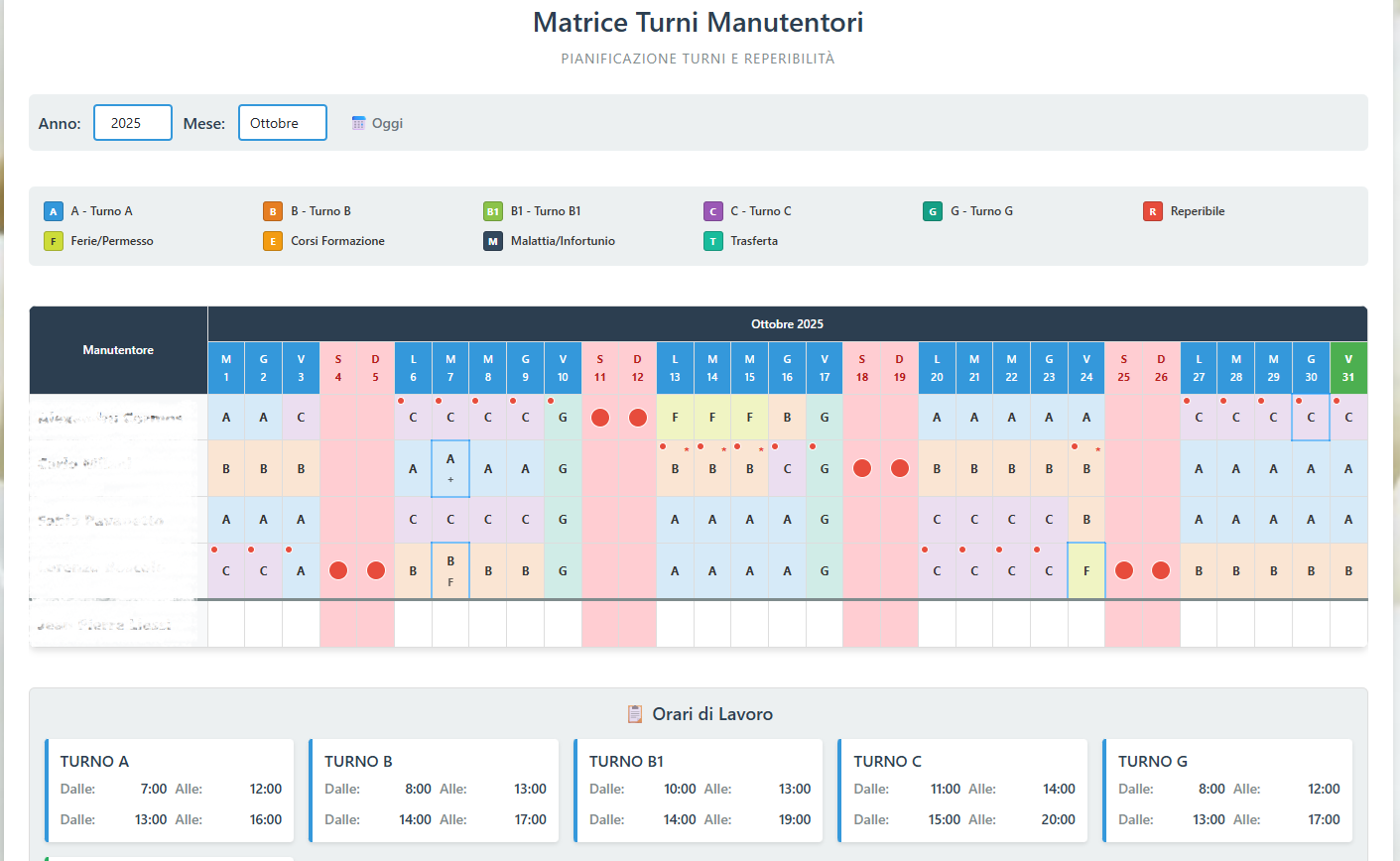Select the B - Turno B legend icon
The image size is (1400, 861).
(272, 210)
